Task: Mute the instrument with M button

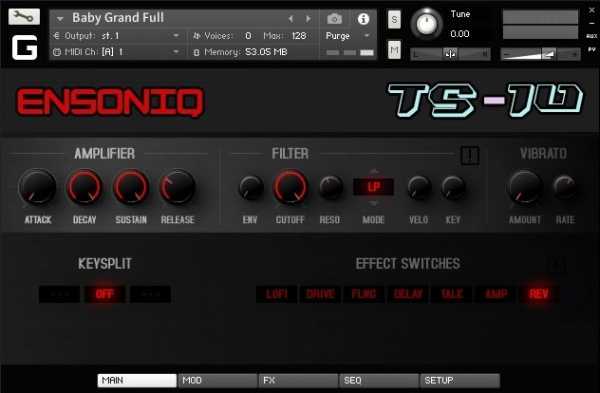Action: 394,50
